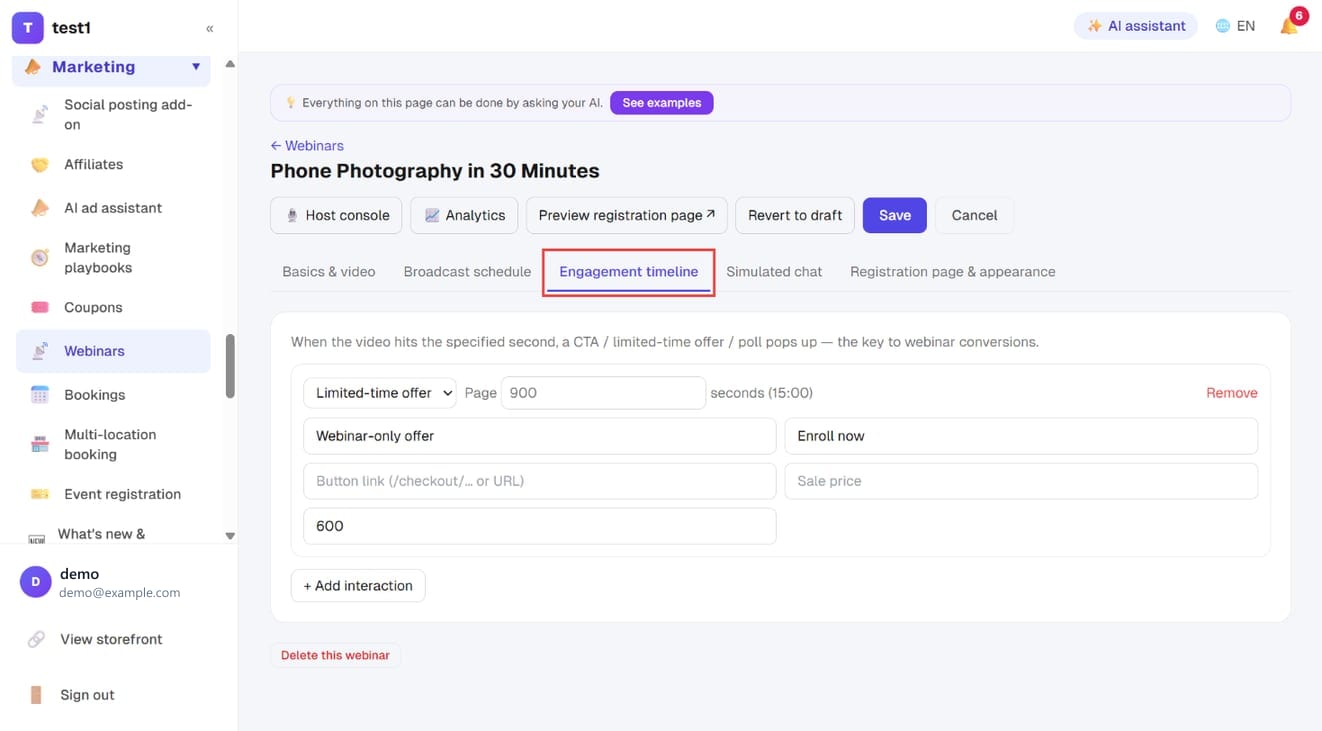The height and width of the screenshot is (731, 1322).
Task: Click the test1 workspace logo
Action: [x=27, y=28]
